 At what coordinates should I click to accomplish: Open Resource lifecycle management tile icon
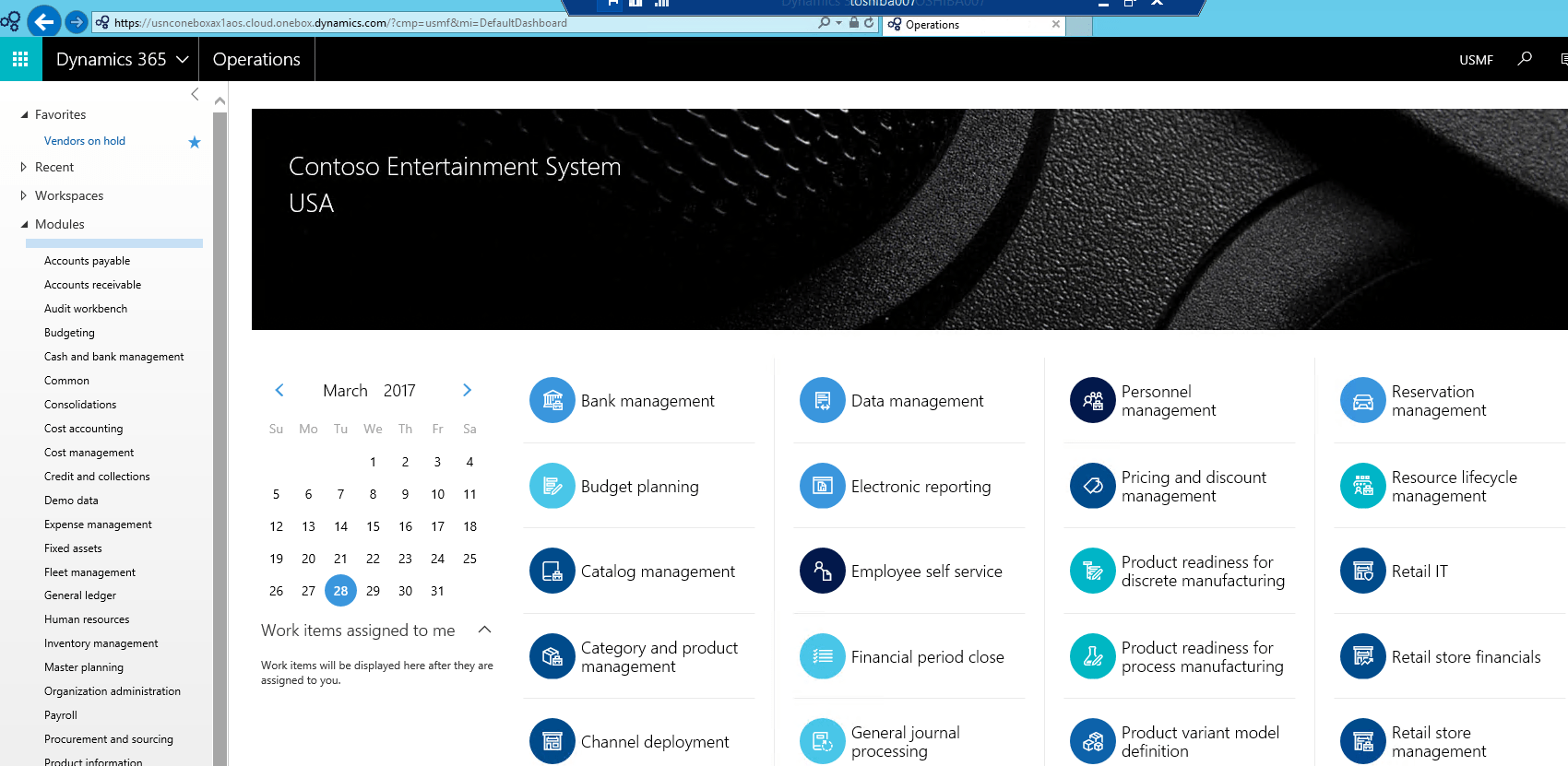click(x=1363, y=486)
